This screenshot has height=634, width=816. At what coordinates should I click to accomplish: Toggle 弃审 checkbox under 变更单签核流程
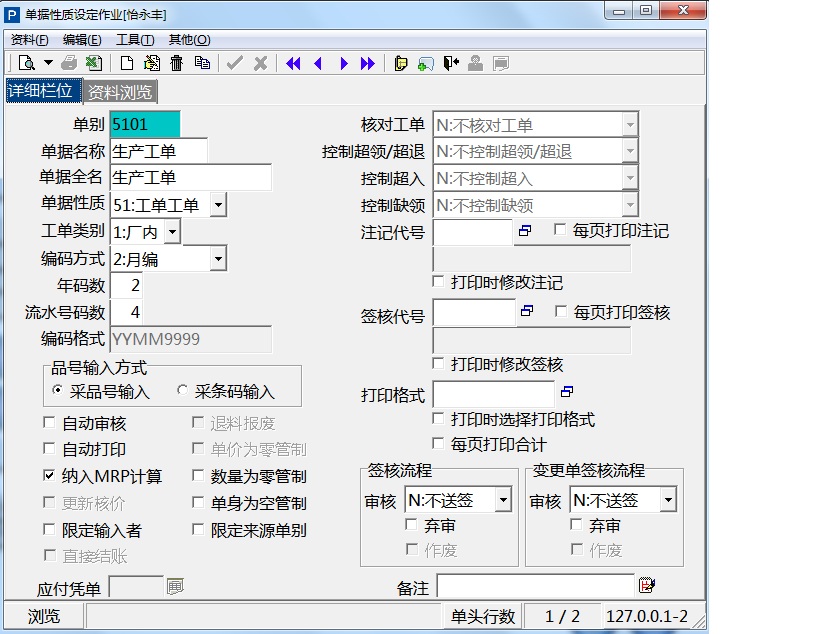coord(576,524)
